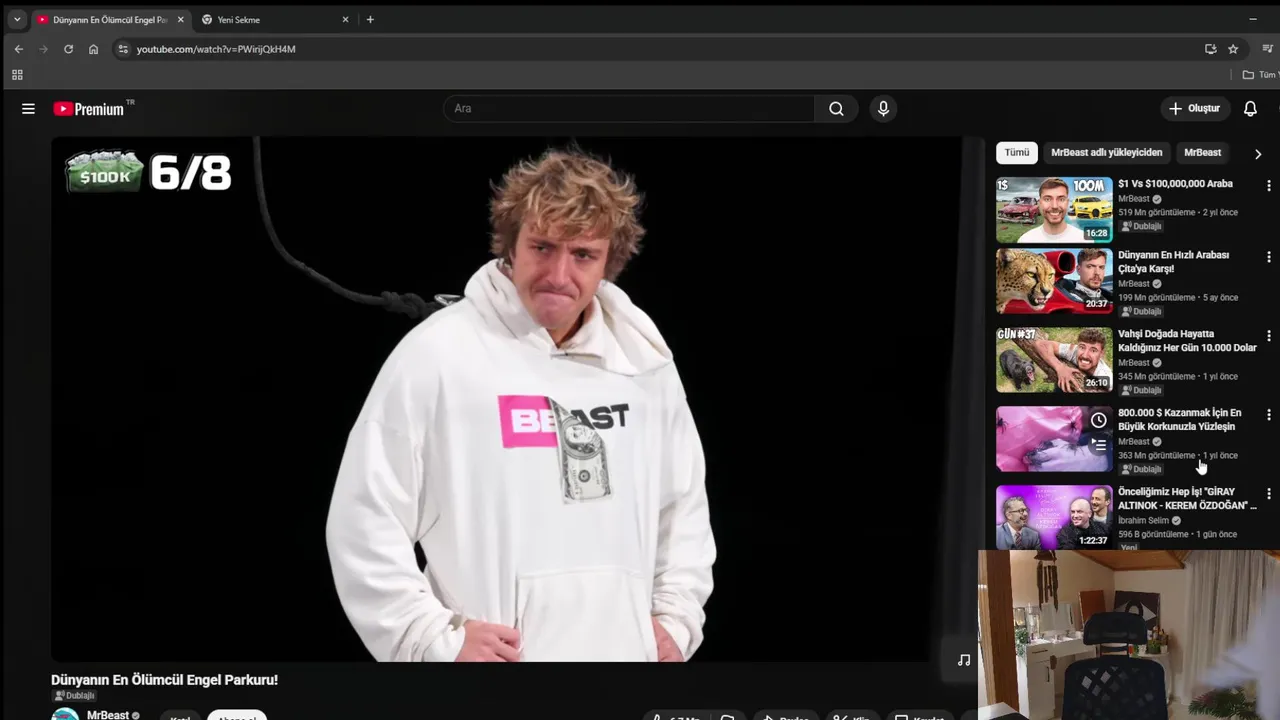Open menu for Önceliğimiz Hep İş video
This screenshot has height=720, width=1280.
pyautogui.click(x=1268, y=494)
